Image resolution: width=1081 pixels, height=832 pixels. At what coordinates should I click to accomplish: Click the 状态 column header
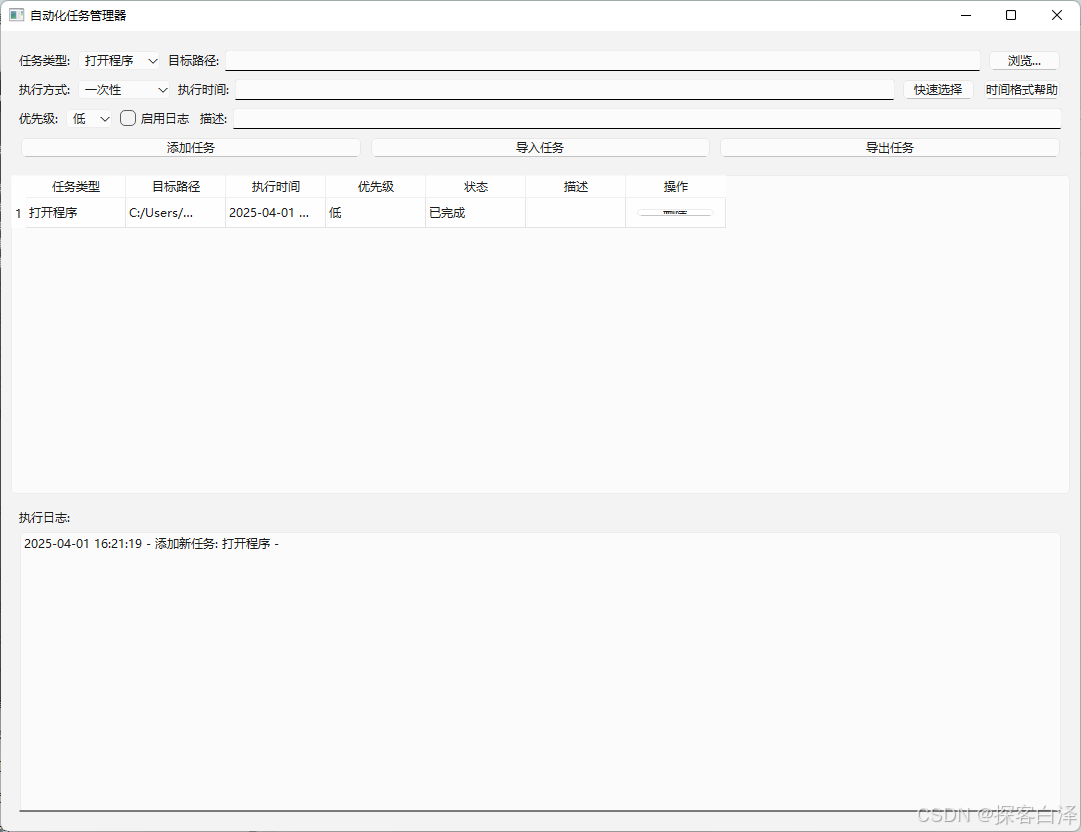tap(475, 185)
